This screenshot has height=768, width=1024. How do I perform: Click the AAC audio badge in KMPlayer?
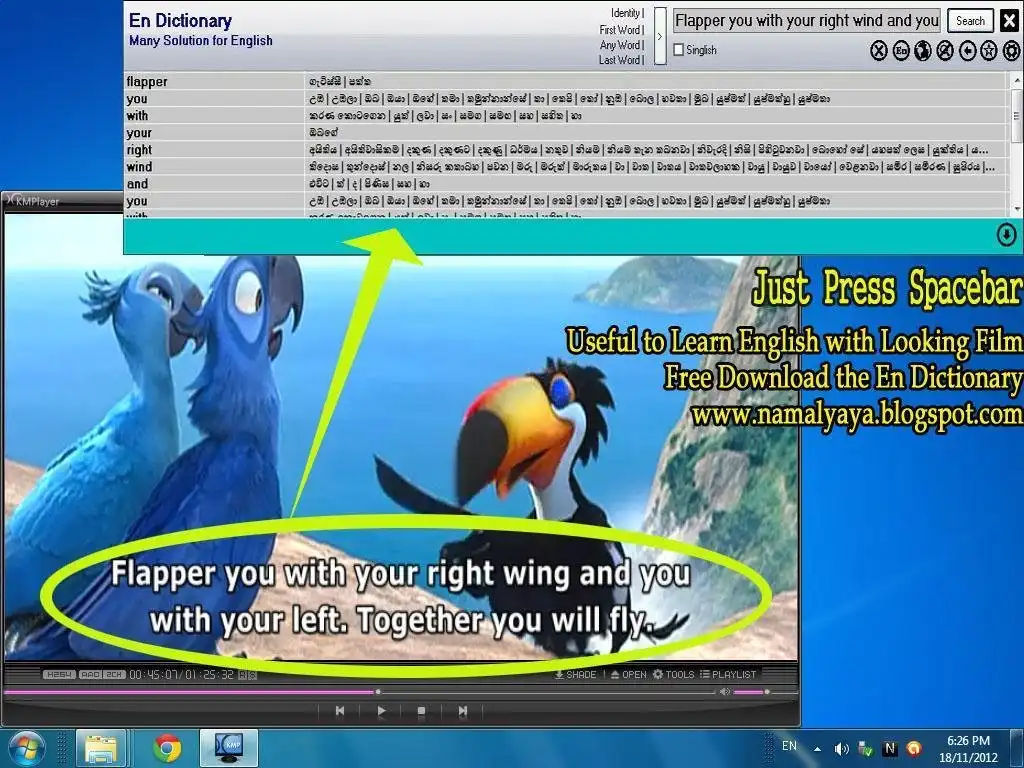90,674
